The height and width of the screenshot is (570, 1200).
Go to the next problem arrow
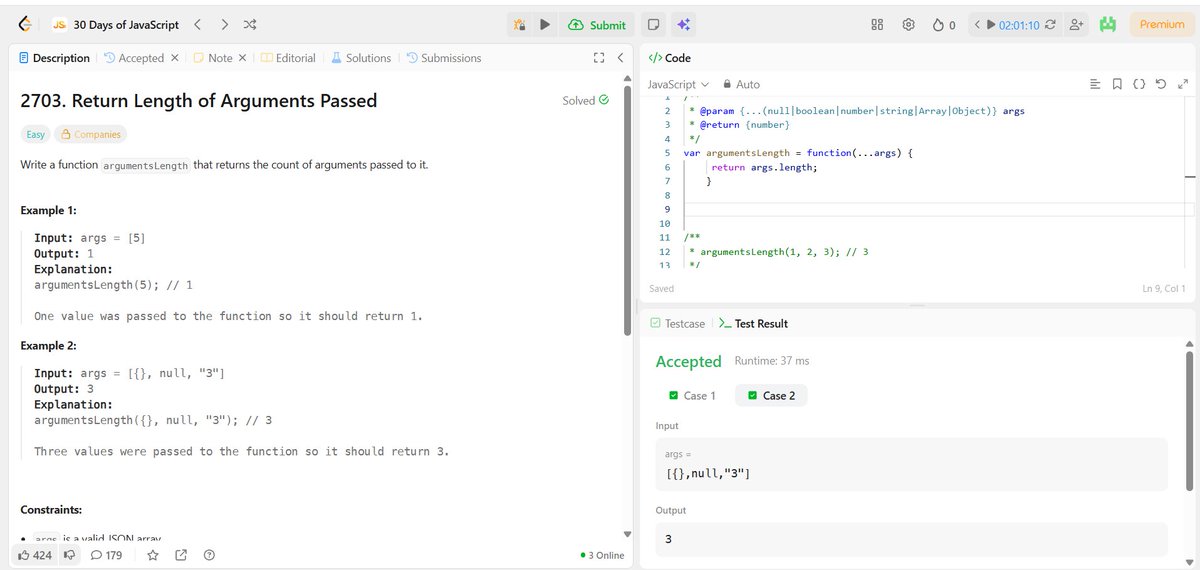click(224, 24)
